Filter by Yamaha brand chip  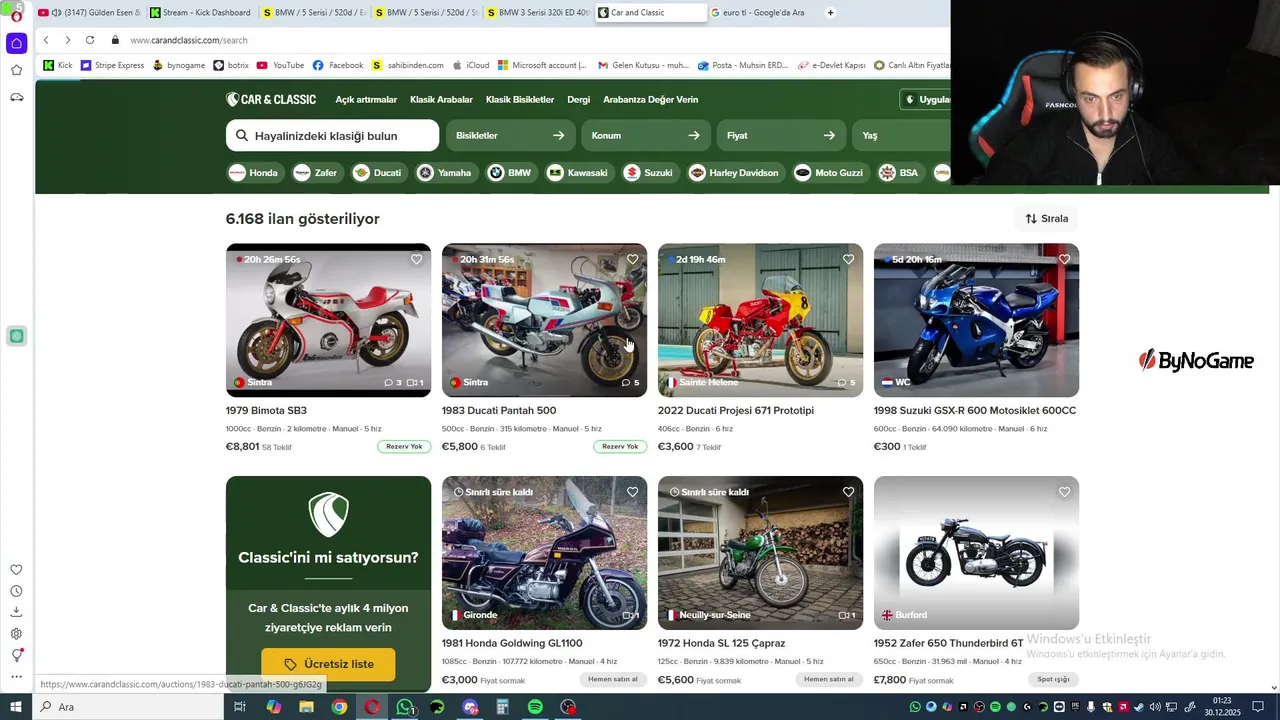445,173
